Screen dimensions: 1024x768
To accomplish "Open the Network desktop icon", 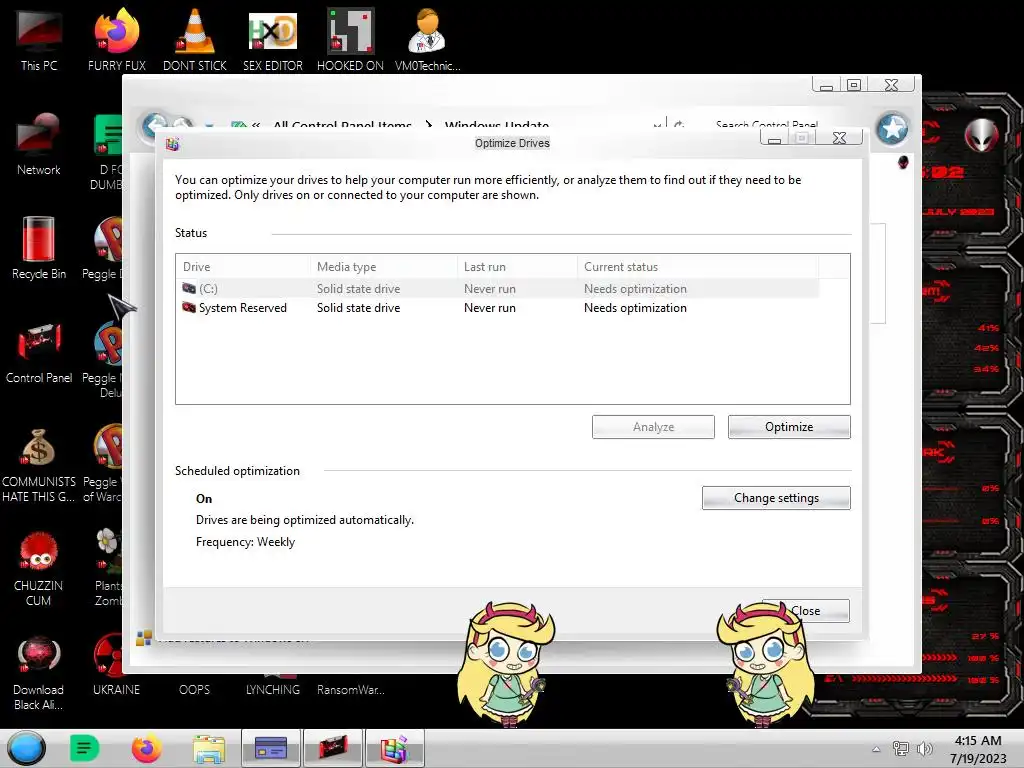I will point(39,144).
